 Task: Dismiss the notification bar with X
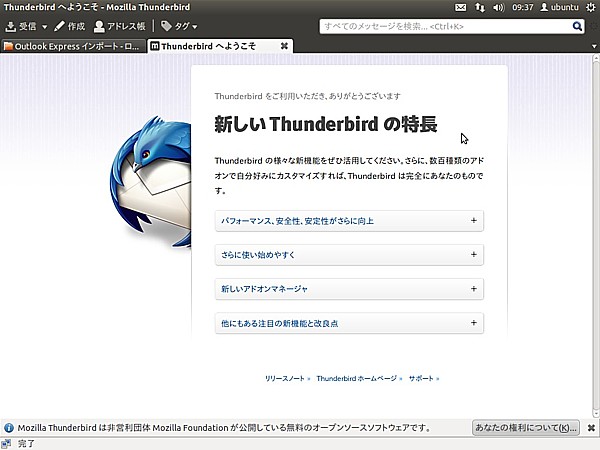point(591,428)
